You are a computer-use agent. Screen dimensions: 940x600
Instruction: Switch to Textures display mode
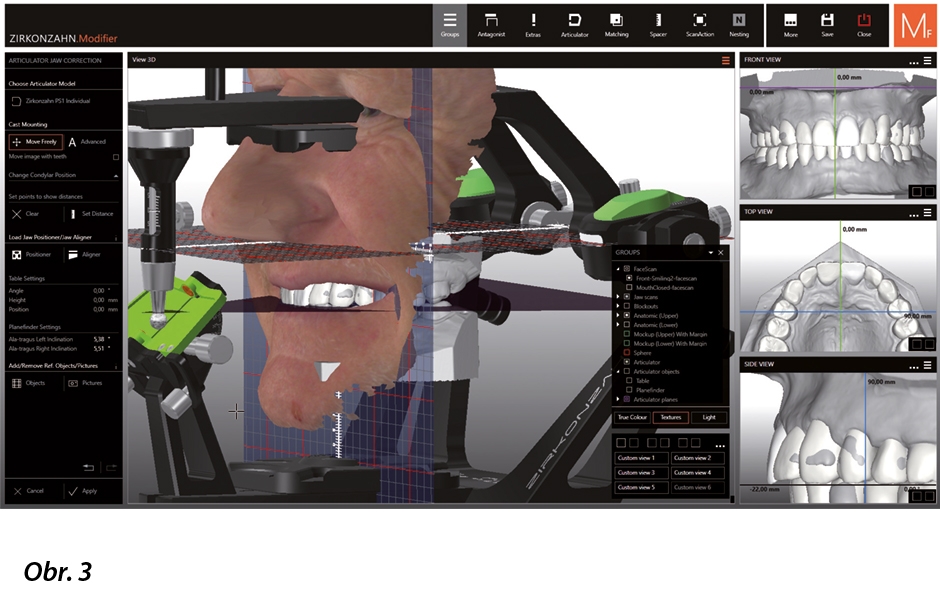670,418
